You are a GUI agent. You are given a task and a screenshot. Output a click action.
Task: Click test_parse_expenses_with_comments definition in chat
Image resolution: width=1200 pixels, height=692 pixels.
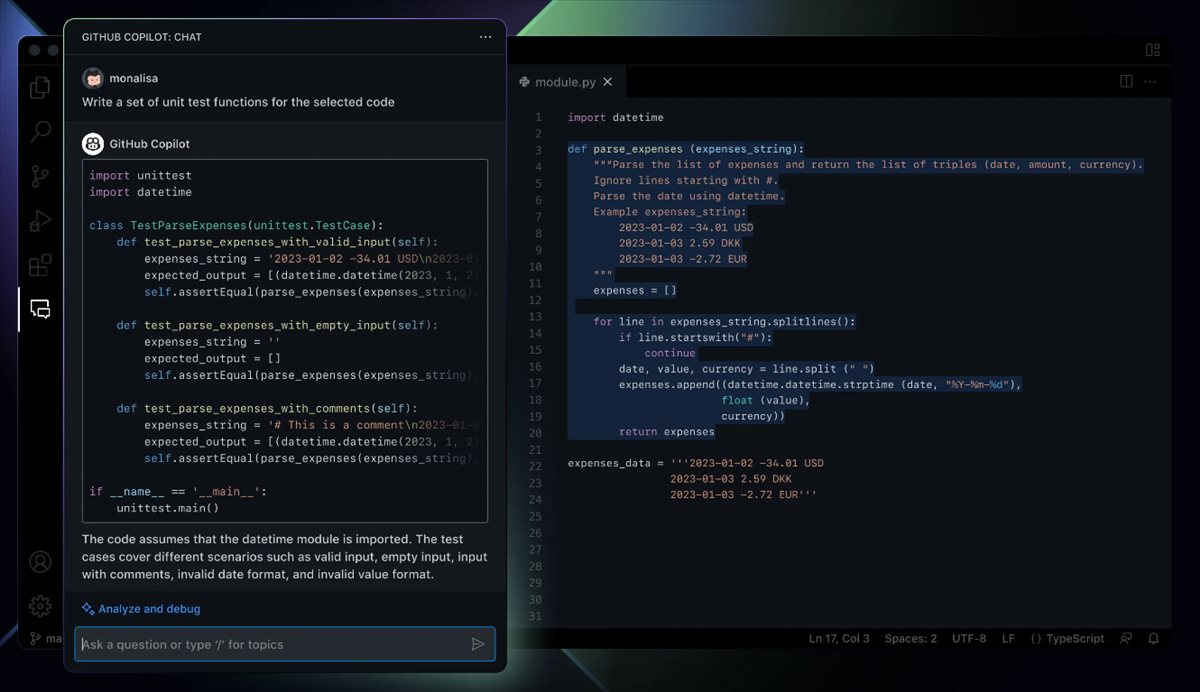[267, 408]
